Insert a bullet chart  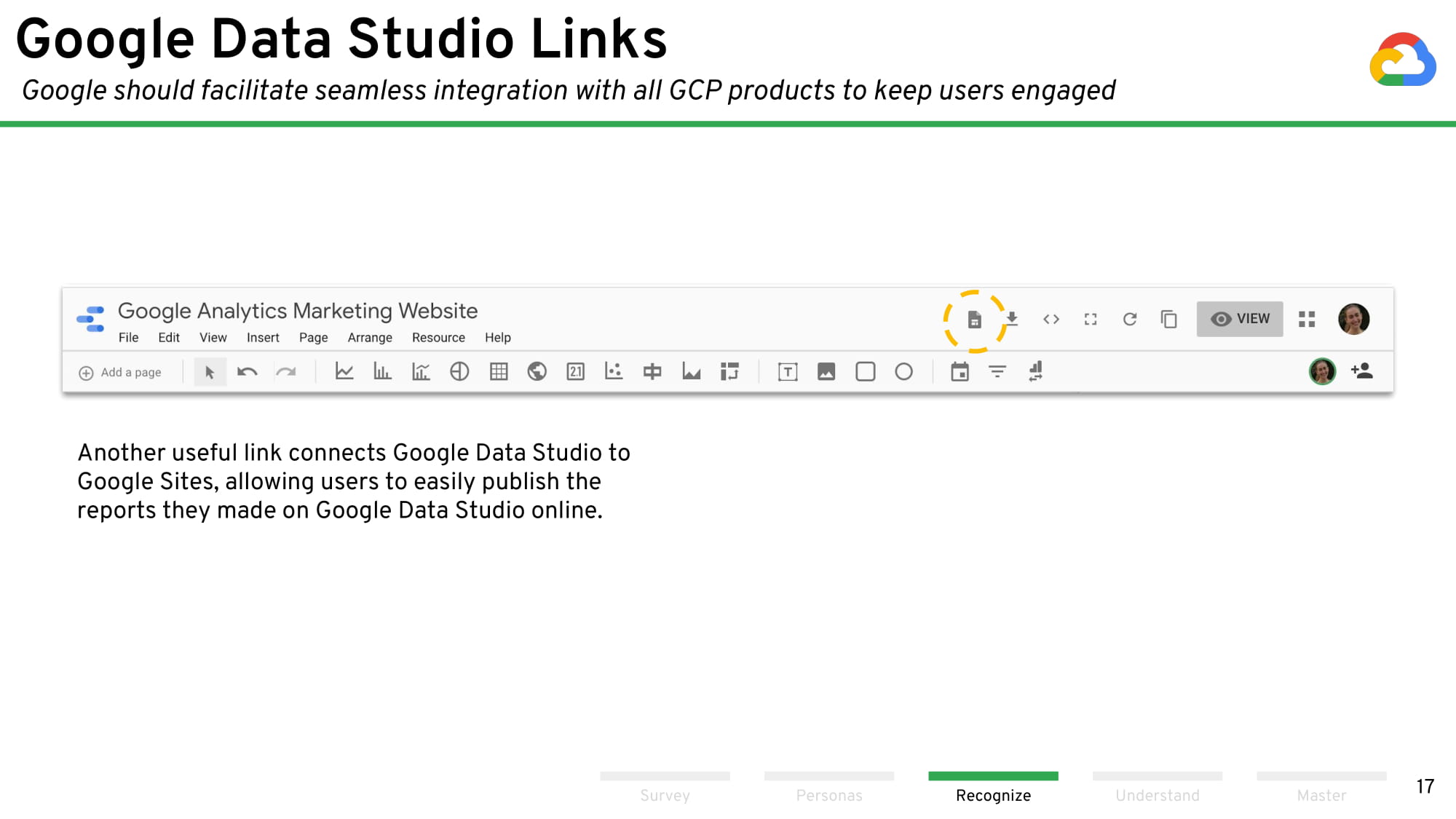(652, 371)
